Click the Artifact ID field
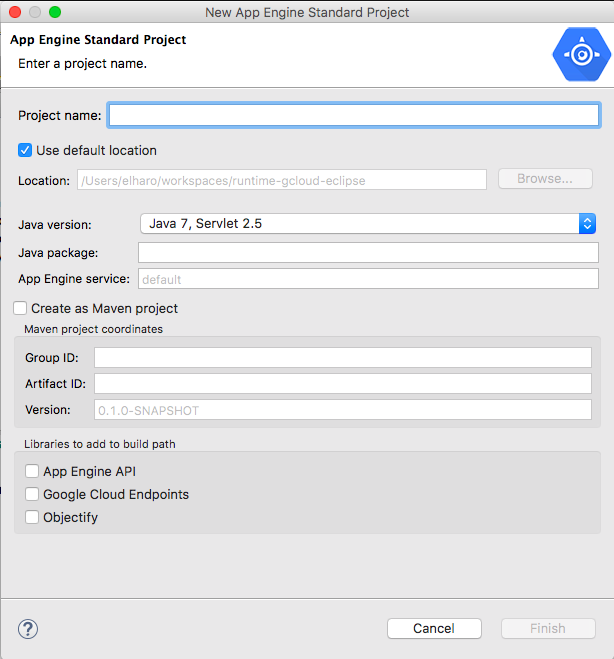 pyautogui.click(x=343, y=384)
